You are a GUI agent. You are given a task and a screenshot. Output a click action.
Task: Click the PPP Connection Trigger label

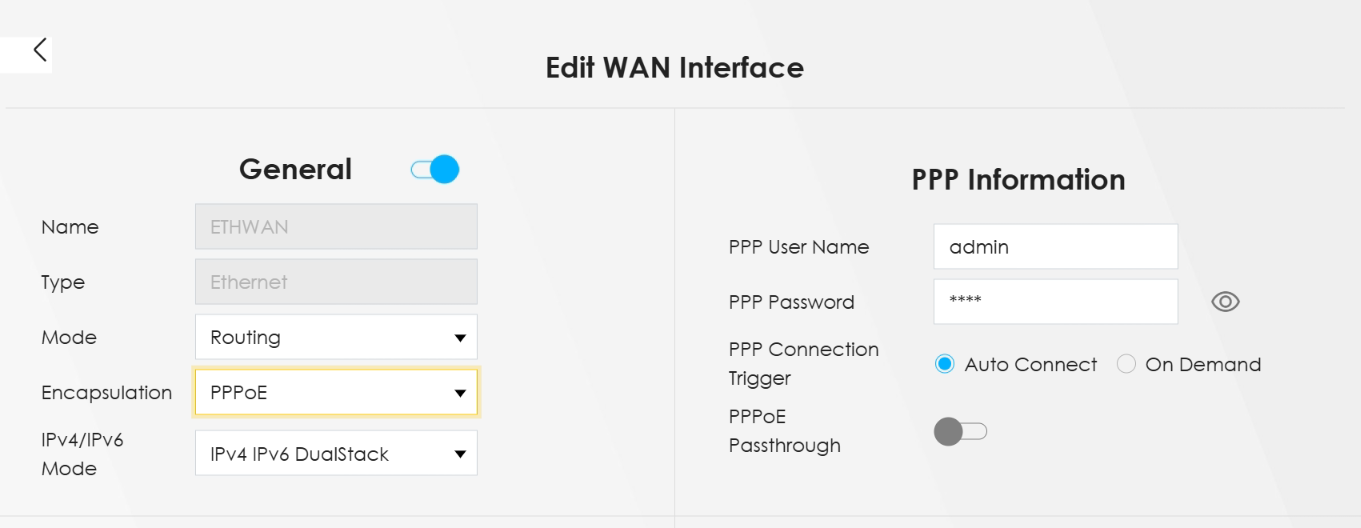pyautogui.click(x=803, y=364)
